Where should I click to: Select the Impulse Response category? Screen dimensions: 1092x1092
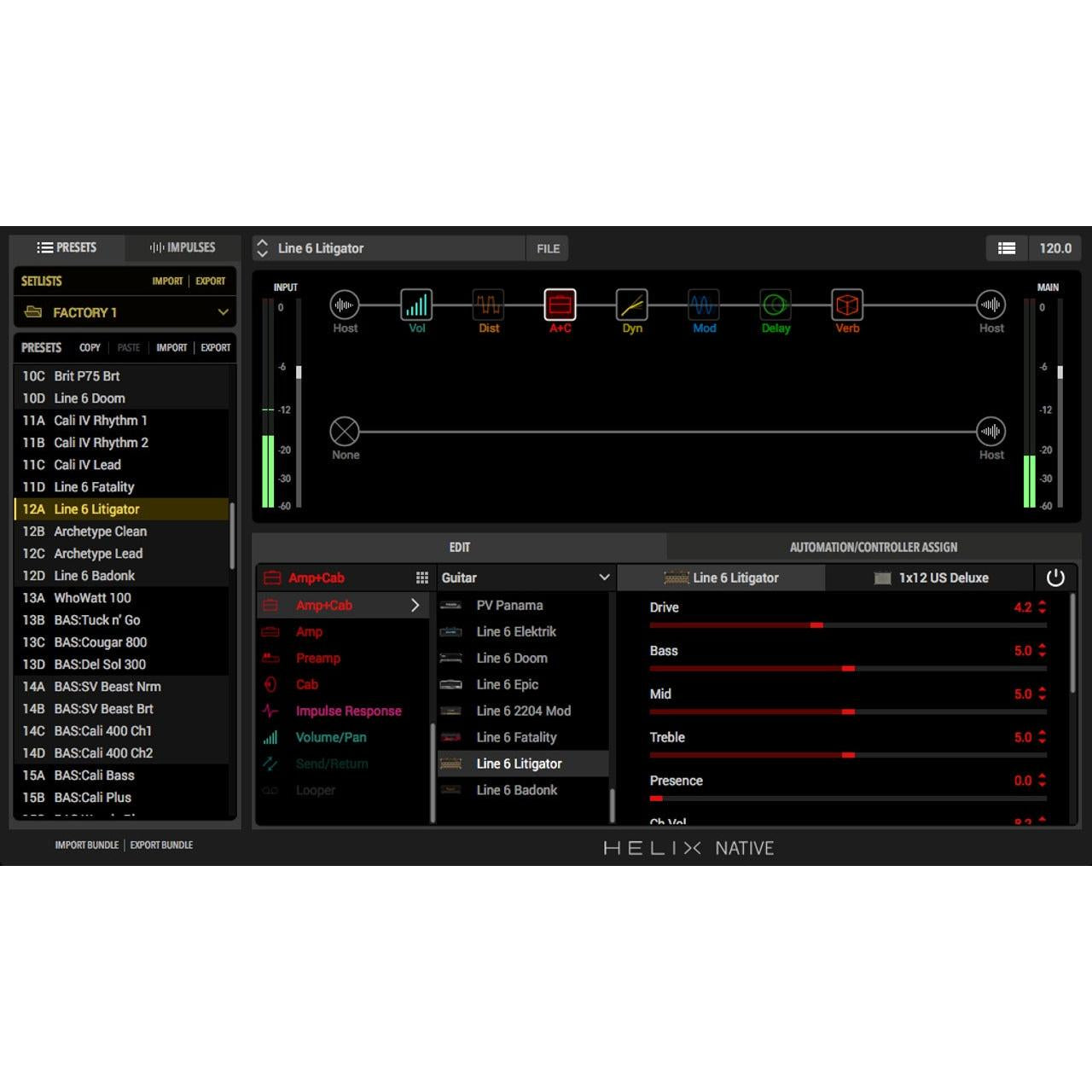coord(348,711)
